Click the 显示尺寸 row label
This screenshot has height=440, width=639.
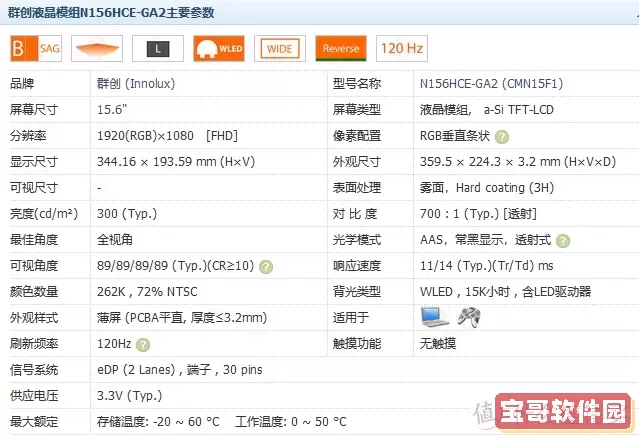(34, 162)
